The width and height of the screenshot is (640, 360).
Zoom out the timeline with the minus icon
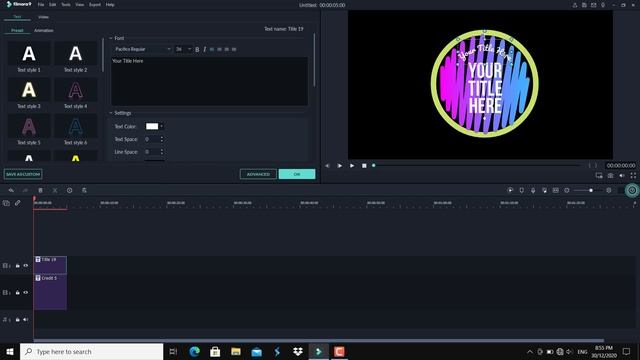point(567,190)
